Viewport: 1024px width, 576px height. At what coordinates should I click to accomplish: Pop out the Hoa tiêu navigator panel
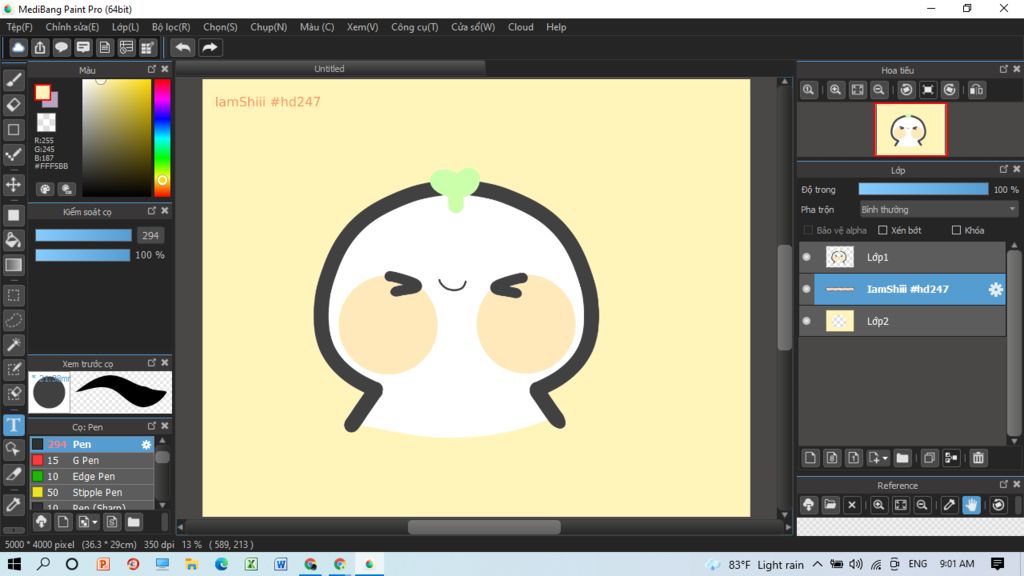tap(1004, 69)
